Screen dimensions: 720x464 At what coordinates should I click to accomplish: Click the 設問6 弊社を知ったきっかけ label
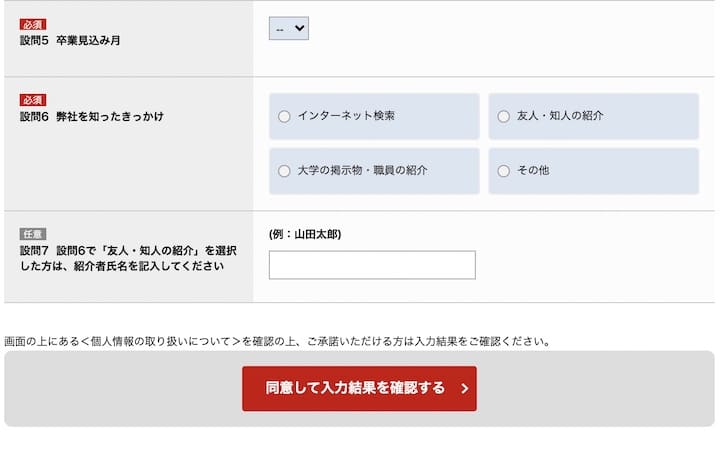91,117
